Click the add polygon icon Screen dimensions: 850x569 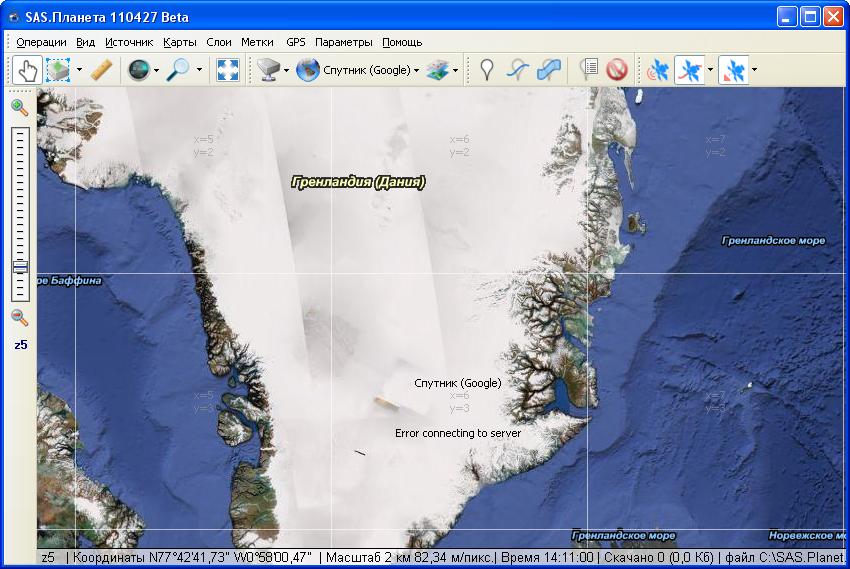click(548, 70)
